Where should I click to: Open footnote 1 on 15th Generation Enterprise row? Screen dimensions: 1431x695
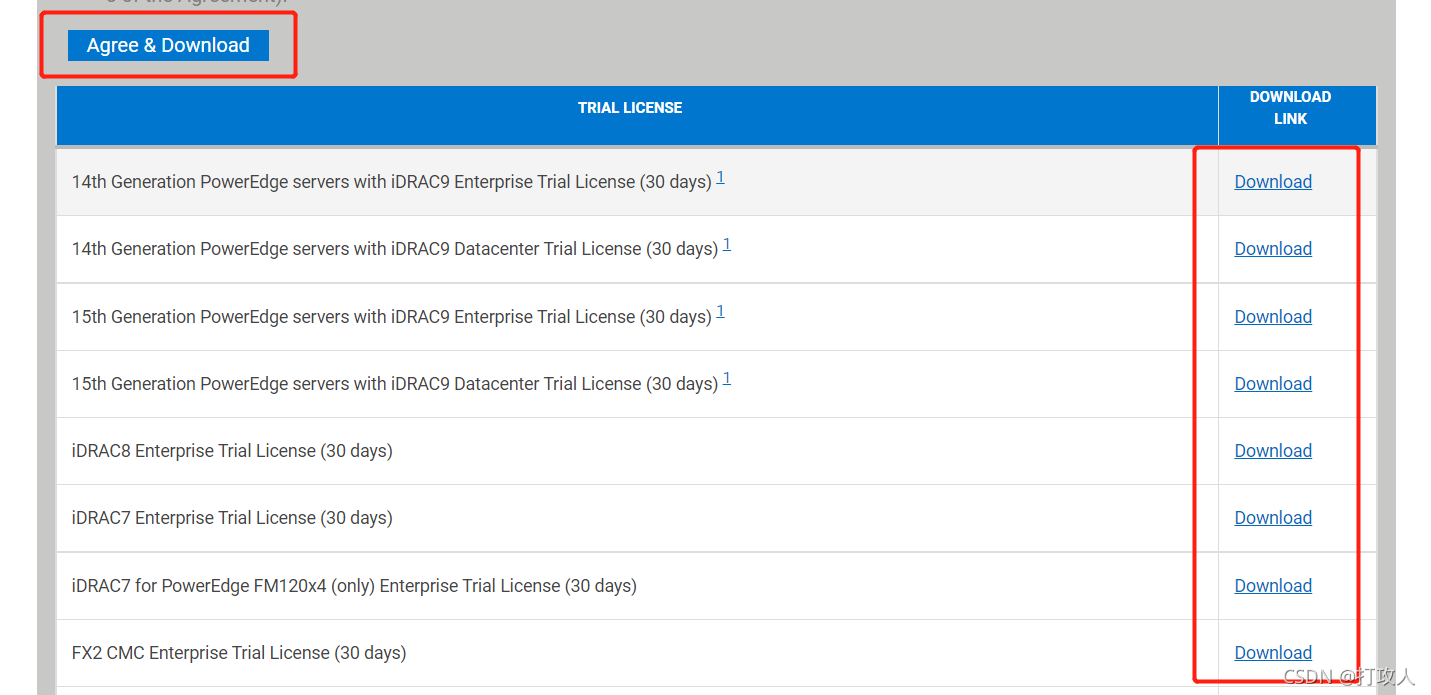(x=721, y=312)
